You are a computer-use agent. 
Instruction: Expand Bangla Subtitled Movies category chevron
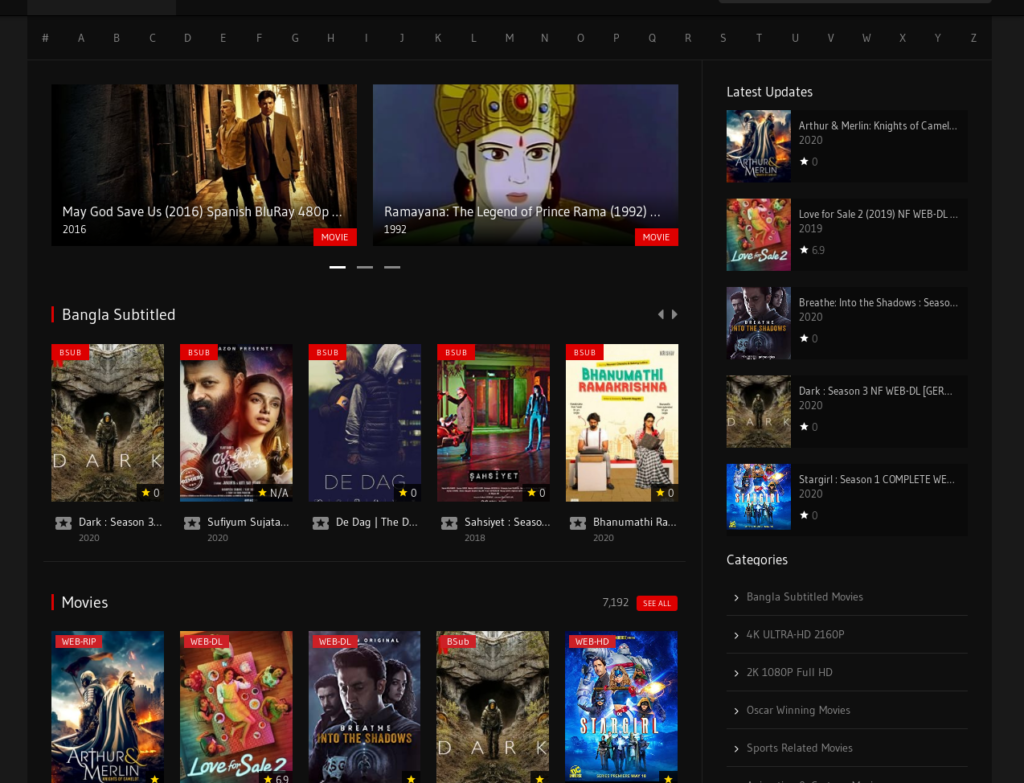coord(736,598)
